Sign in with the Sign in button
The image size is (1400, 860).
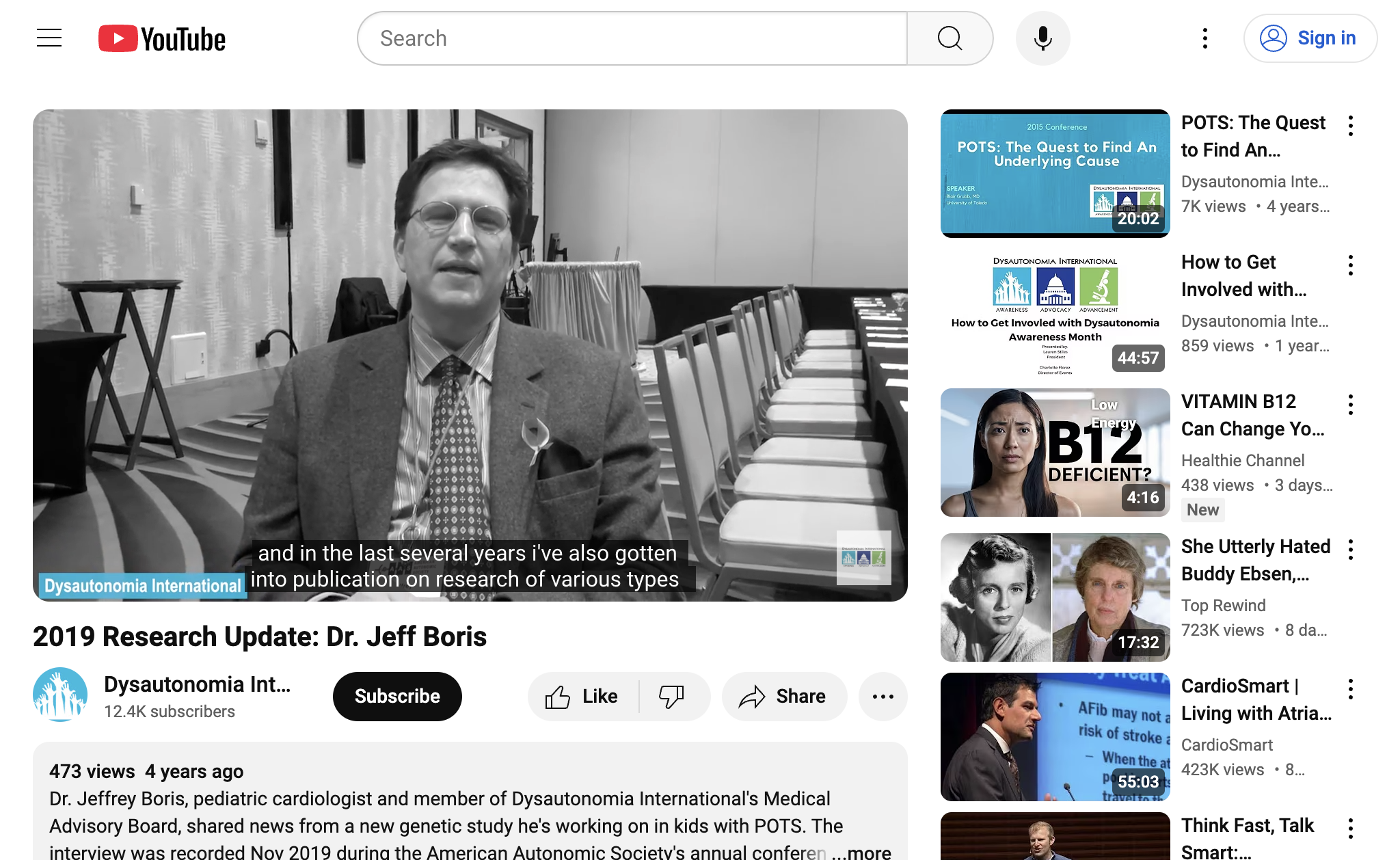tap(1310, 38)
